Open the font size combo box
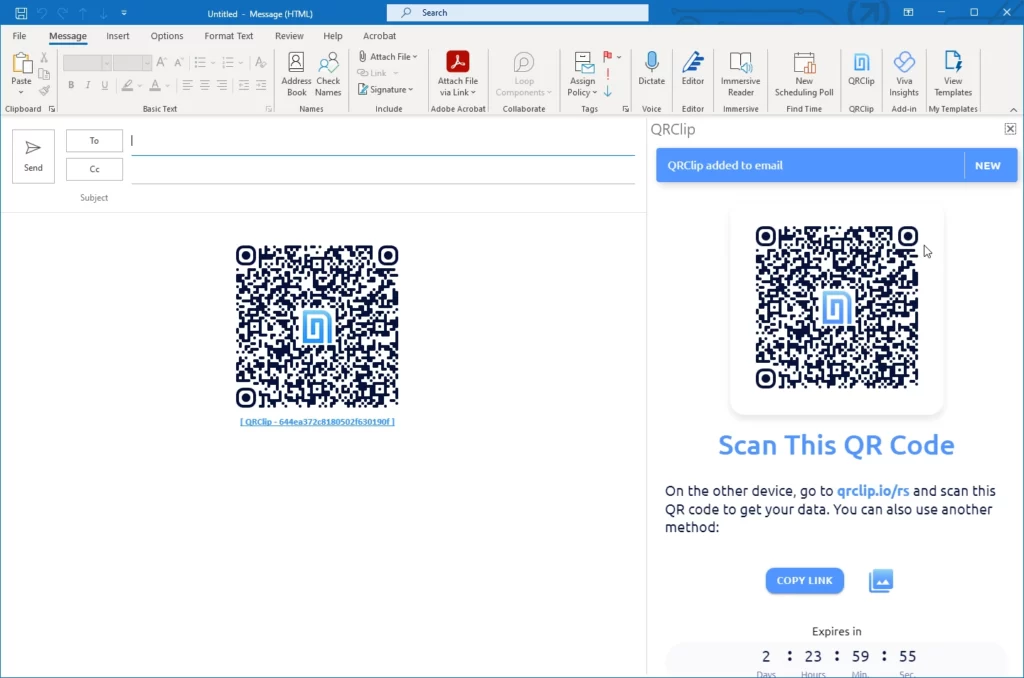Image resolution: width=1024 pixels, height=678 pixels. click(x=132, y=63)
